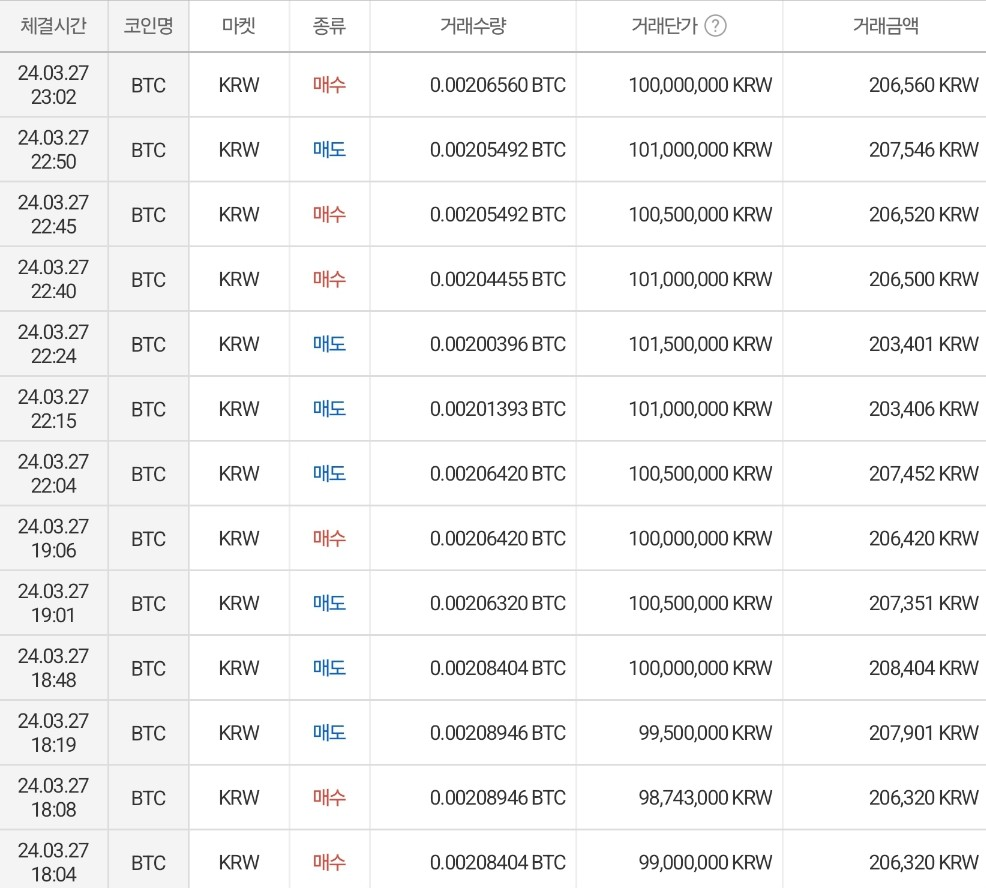
Task: Select the 18:04 timestamp cell
Action: click(x=53, y=859)
